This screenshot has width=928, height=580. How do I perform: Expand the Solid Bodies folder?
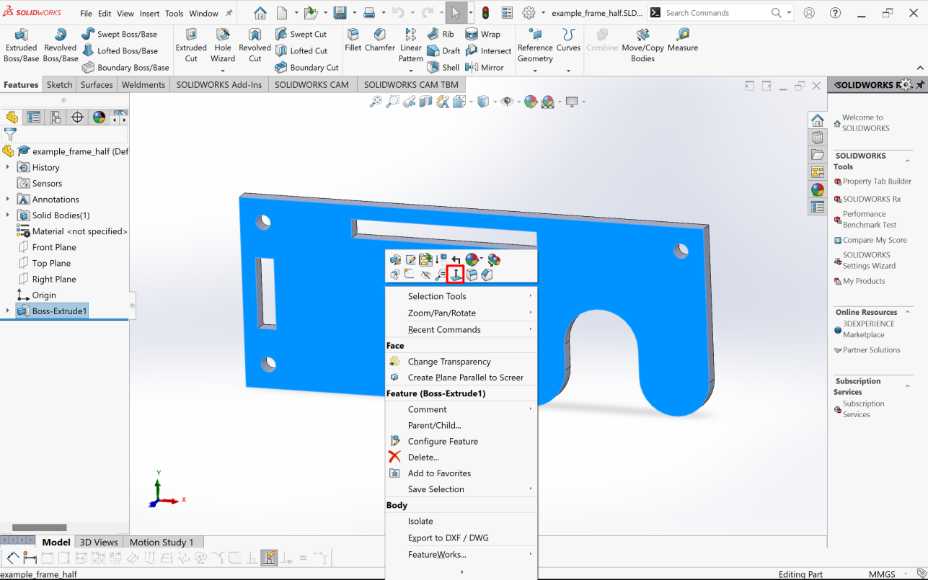(x=8, y=215)
